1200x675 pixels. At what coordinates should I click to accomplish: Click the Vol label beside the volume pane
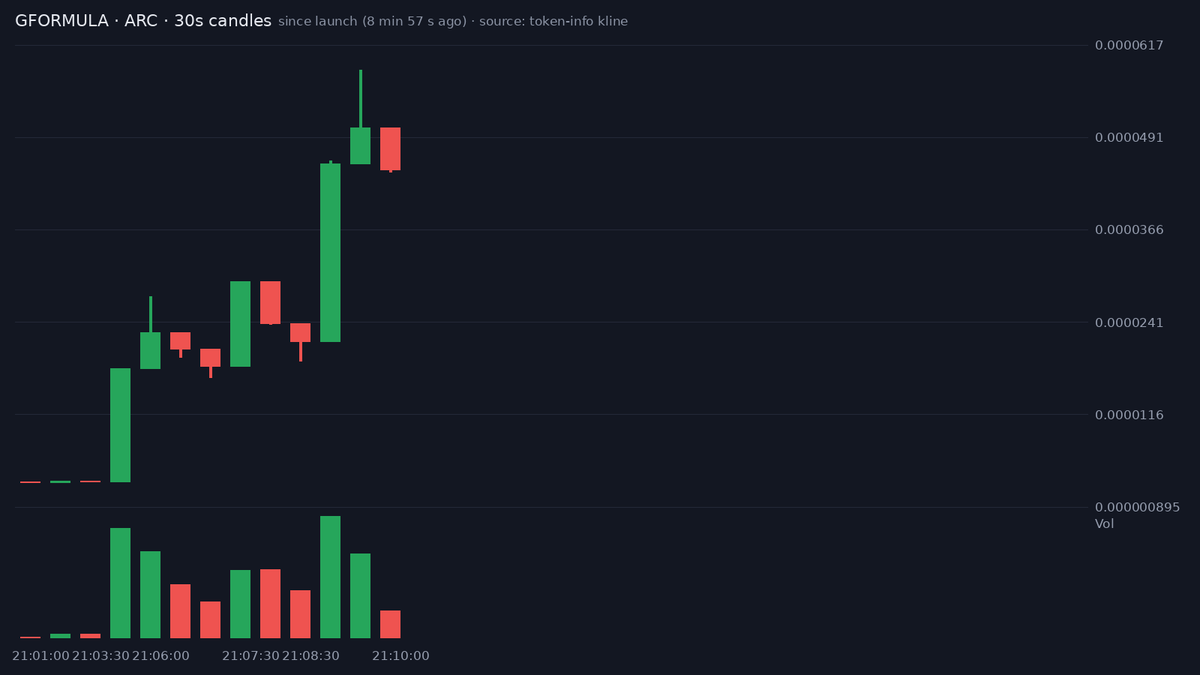point(1104,524)
